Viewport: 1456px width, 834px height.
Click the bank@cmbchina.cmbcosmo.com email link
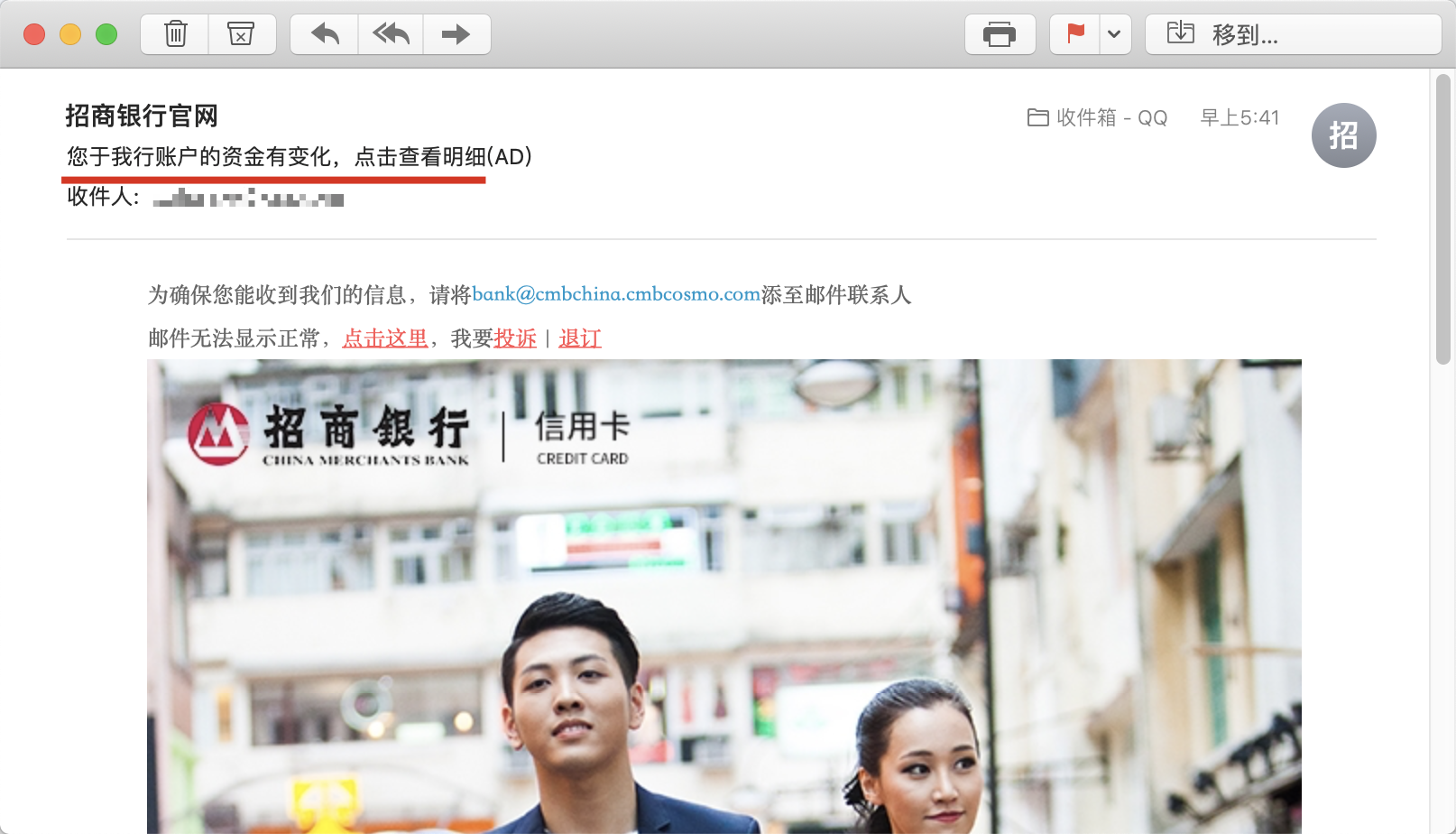[616, 294]
